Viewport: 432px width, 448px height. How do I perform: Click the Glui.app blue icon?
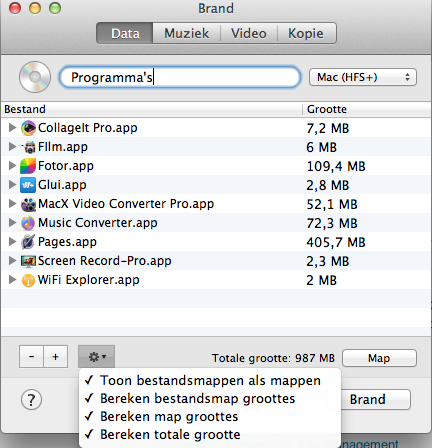pos(28,185)
